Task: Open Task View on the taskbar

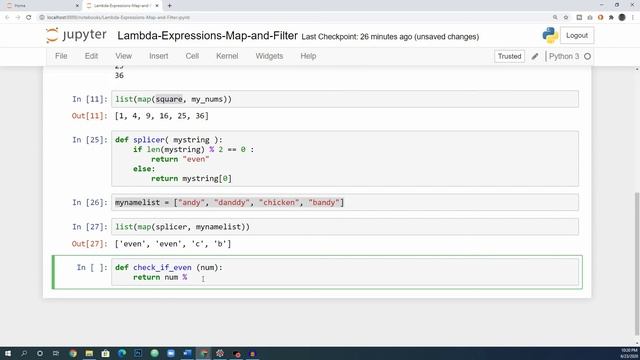Action: coord(56,353)
